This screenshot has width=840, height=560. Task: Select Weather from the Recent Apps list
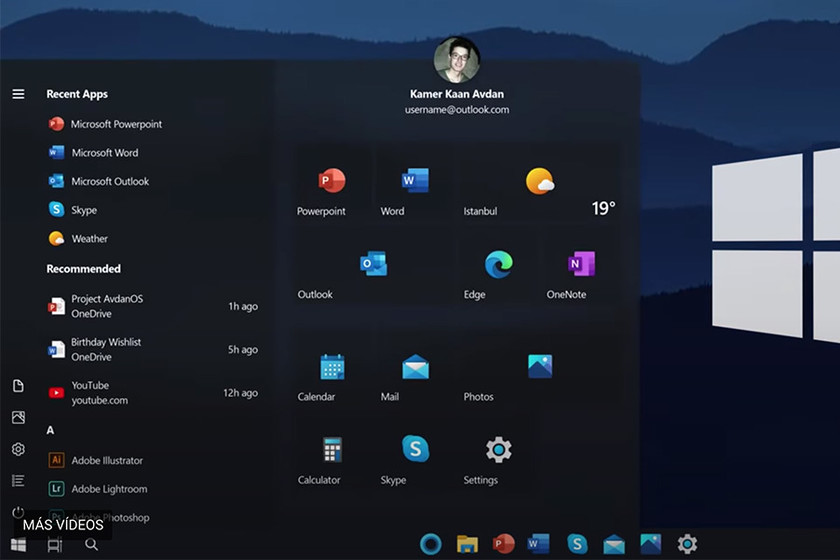point(89,239)
